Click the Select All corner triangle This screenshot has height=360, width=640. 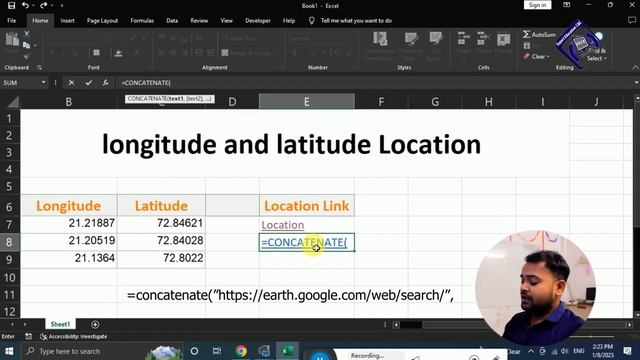tap(12, 102)
